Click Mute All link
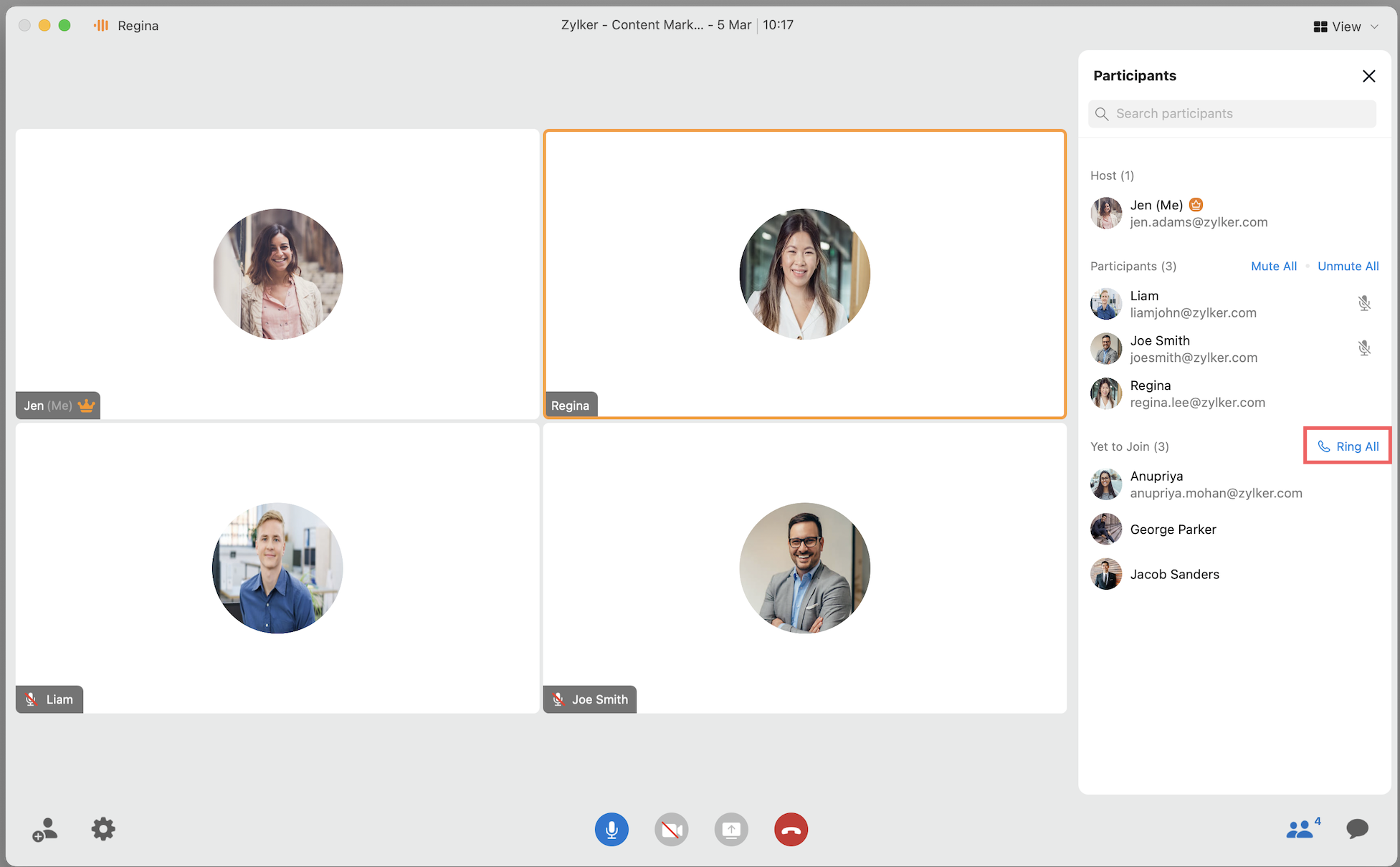 pyautogui.click(x=1273, y=266)
